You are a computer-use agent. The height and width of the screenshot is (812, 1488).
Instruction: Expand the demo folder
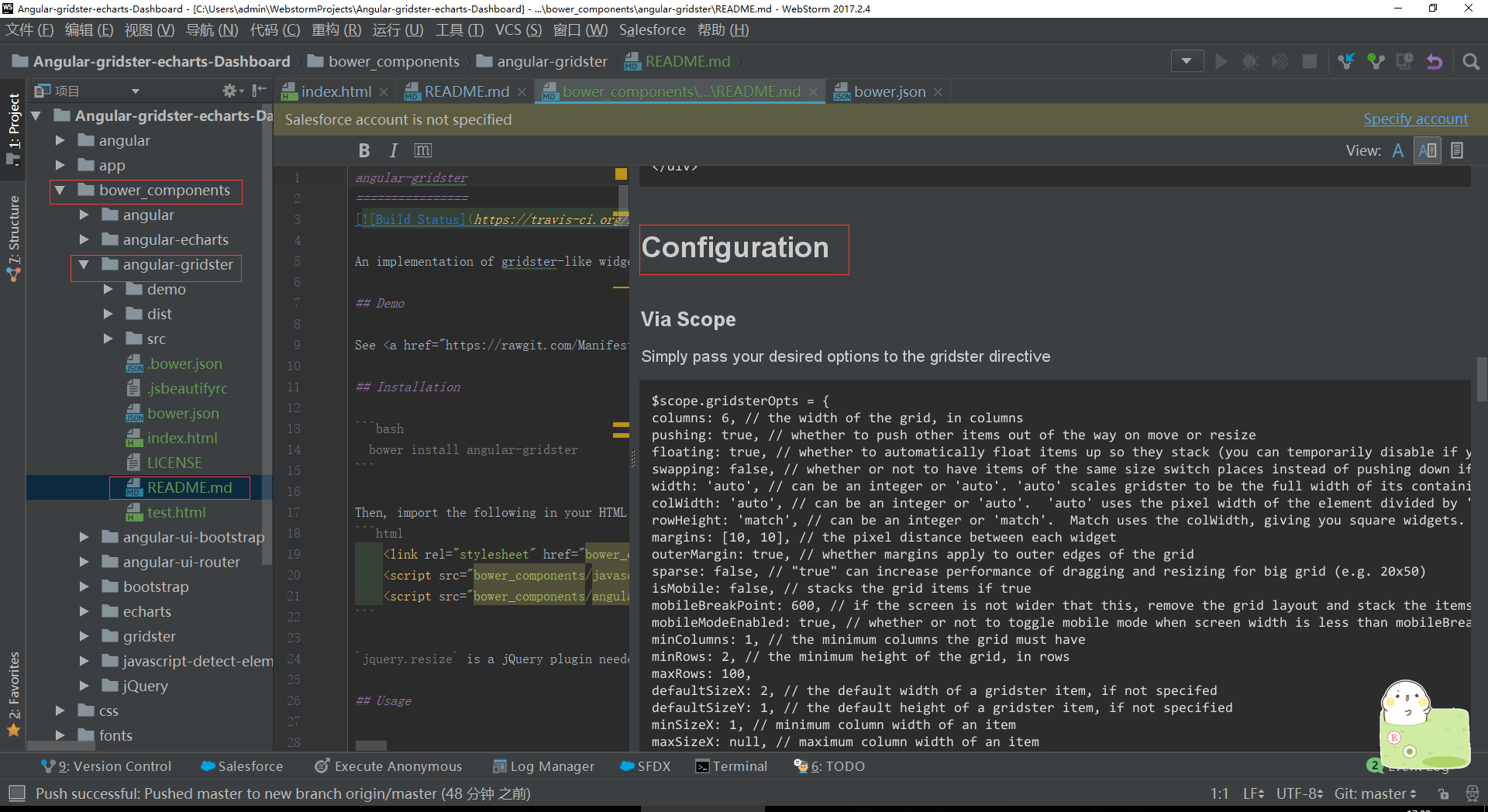(x=108, y=290)
